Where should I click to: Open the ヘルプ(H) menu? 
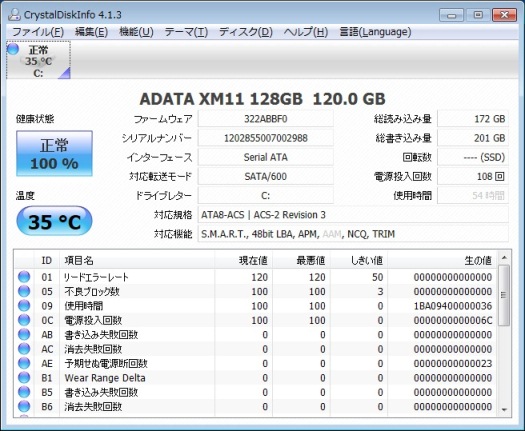point(306,32)
